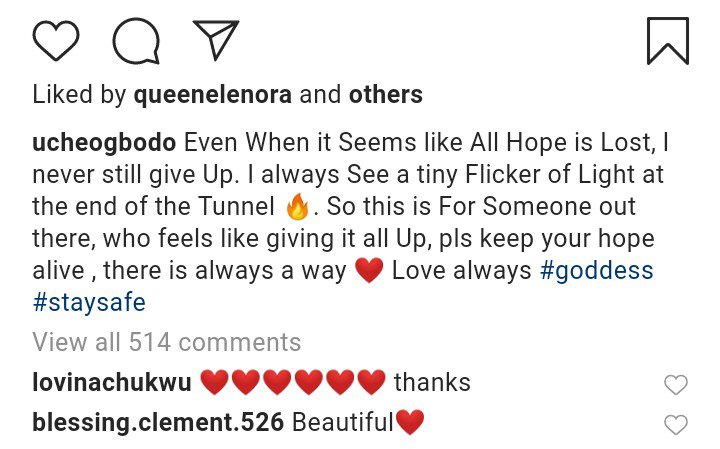View the others who liked the post
The width and height of the screenshot is (720, 449).
tap(385, 95)
